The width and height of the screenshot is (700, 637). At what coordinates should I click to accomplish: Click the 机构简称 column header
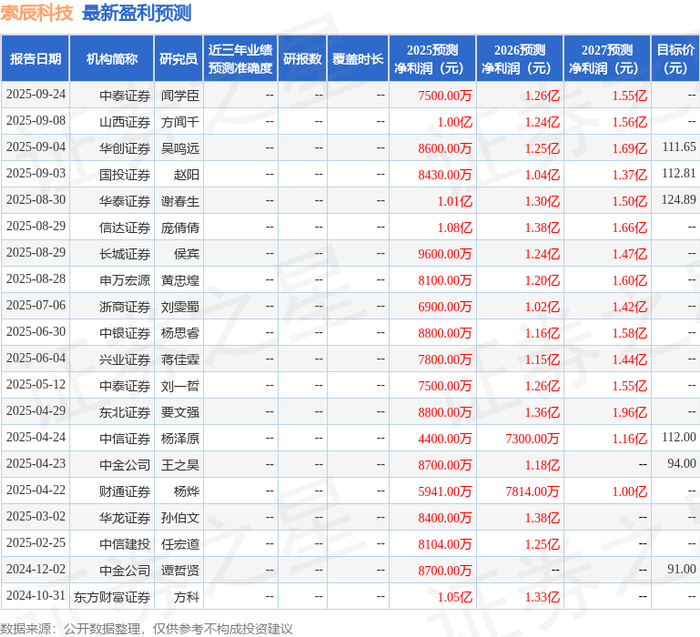pyautogui.click(x=112, y=59)
